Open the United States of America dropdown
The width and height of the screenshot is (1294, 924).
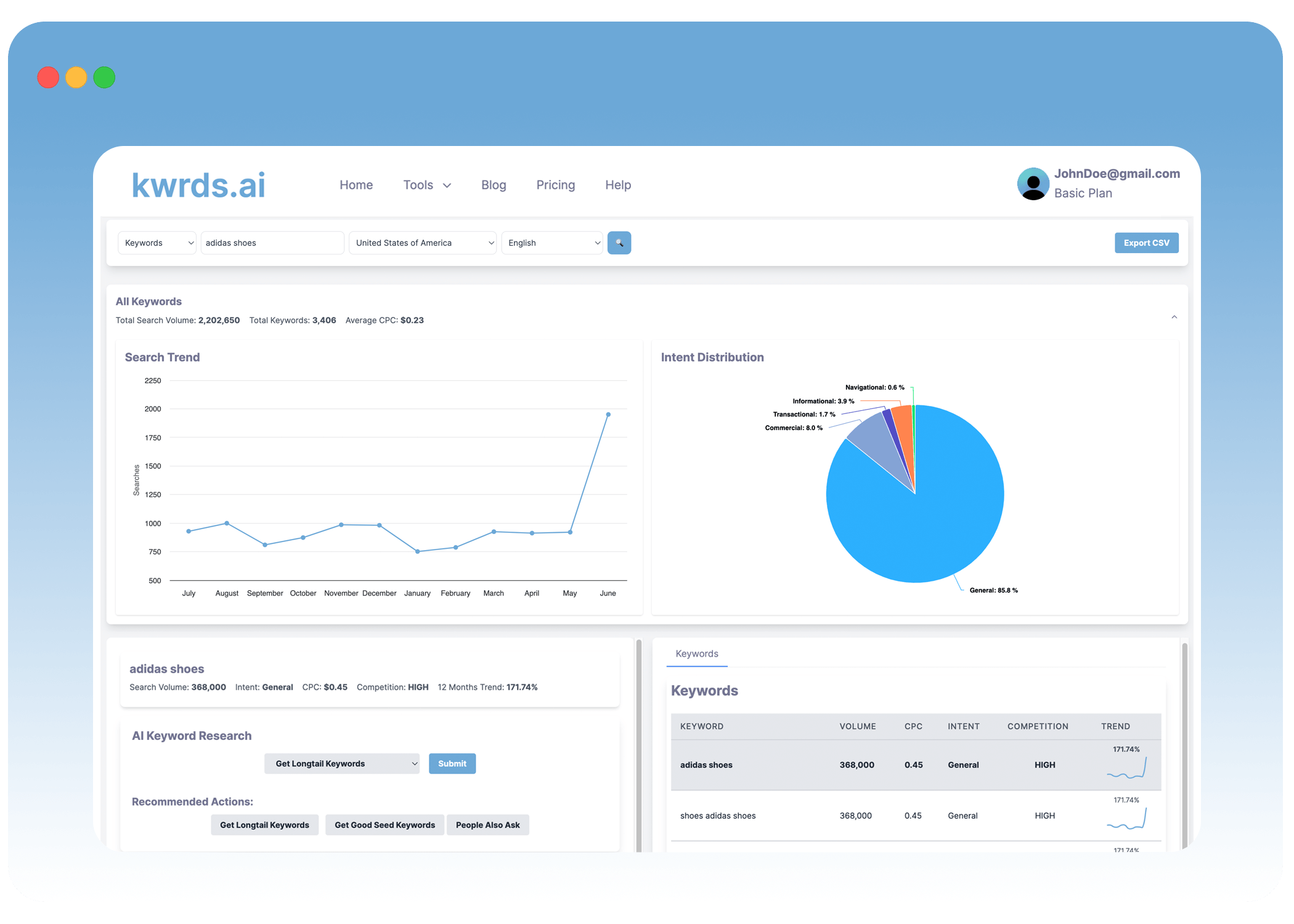point(423,243)
